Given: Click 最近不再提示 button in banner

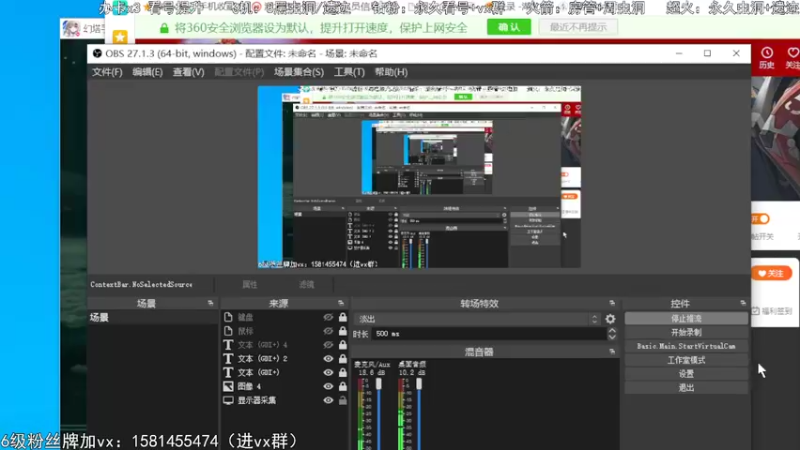Looking at the screenshot, I should pyautogui.click(x=578, y=27).
